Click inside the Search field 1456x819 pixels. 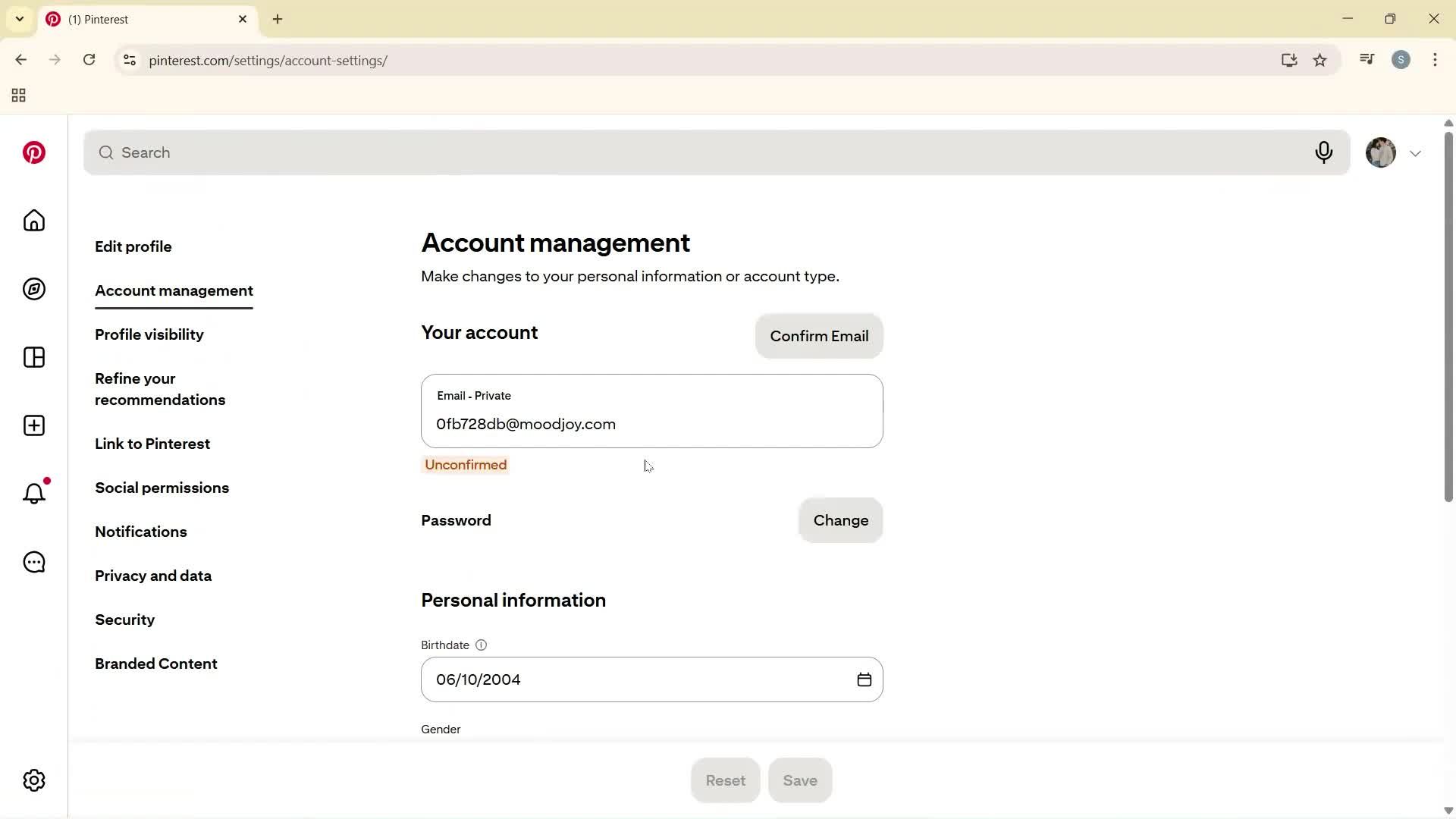coord(455,152)
